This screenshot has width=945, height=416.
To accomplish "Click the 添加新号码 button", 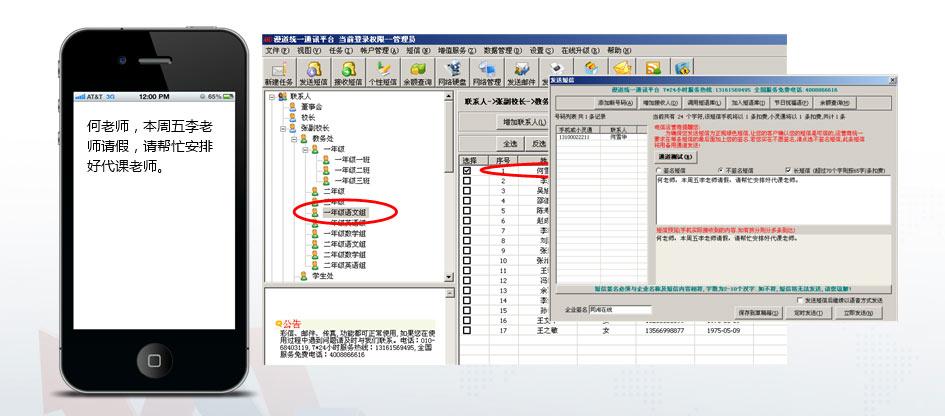I will 613,102.
